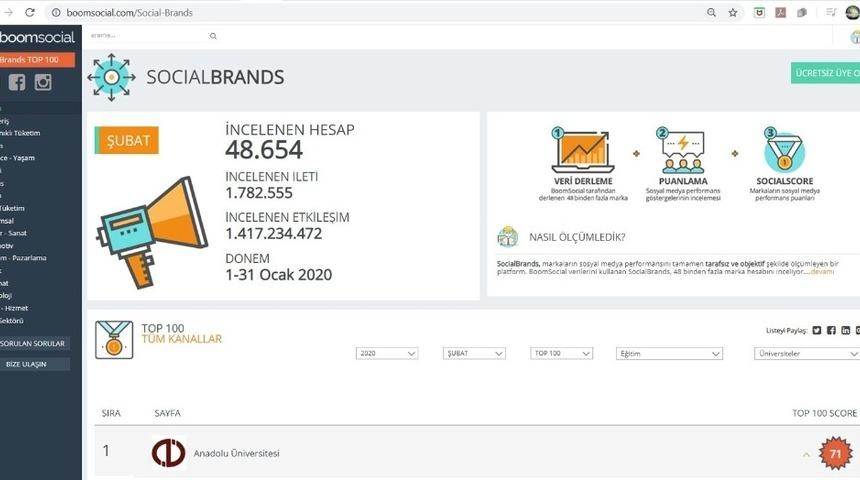Open the 2020 year dropdown

[x=387, y=354]
